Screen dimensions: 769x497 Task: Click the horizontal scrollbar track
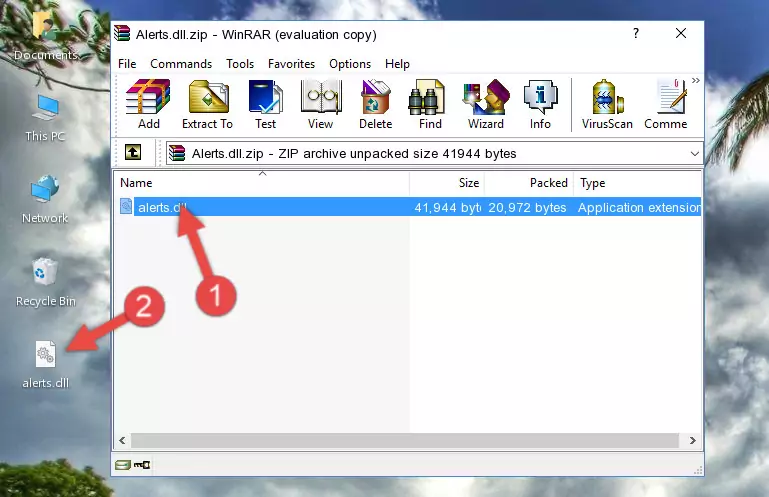(x=405, y=441)
